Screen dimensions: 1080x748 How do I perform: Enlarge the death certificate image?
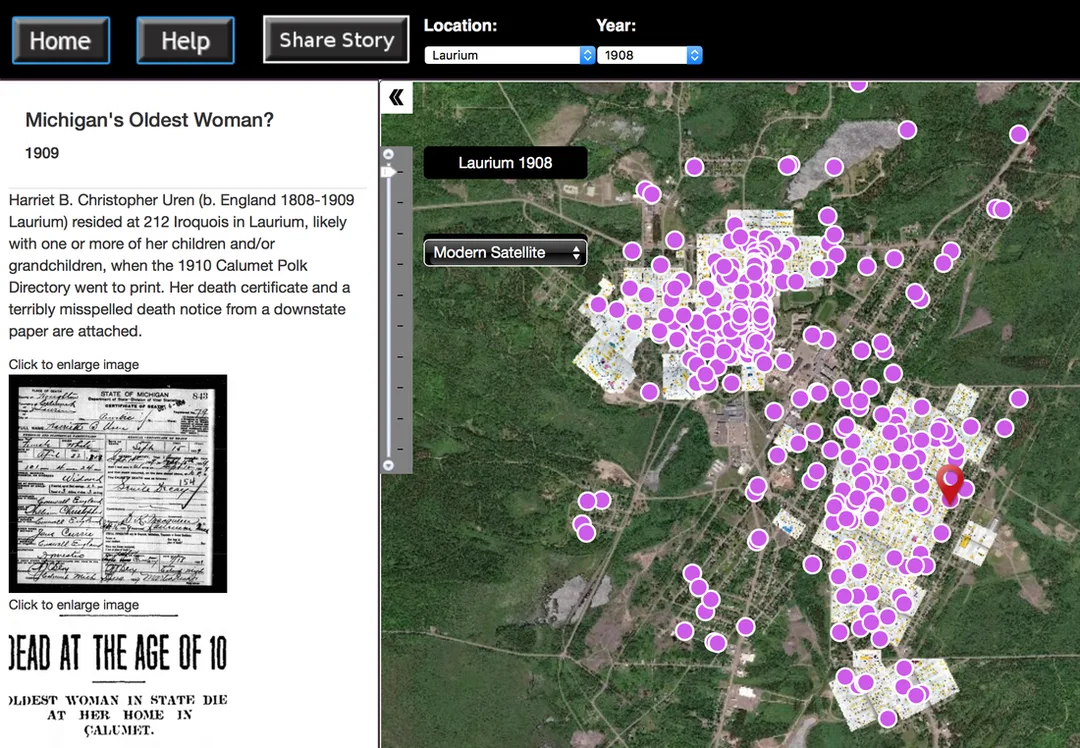[118, 484]
